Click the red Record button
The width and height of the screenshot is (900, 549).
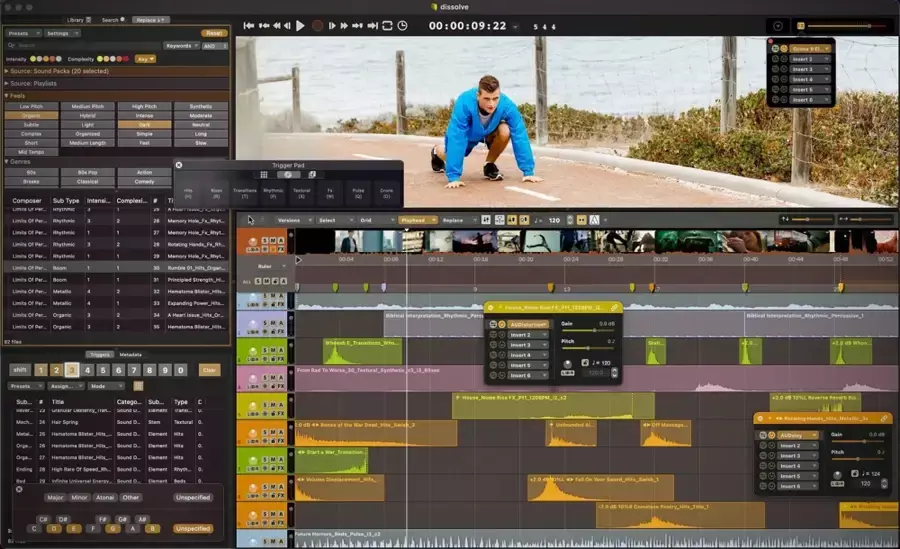[x=317, y=26]
